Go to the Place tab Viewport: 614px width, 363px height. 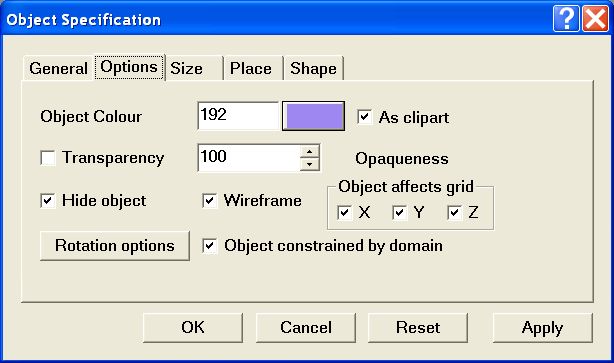point(253,69)
